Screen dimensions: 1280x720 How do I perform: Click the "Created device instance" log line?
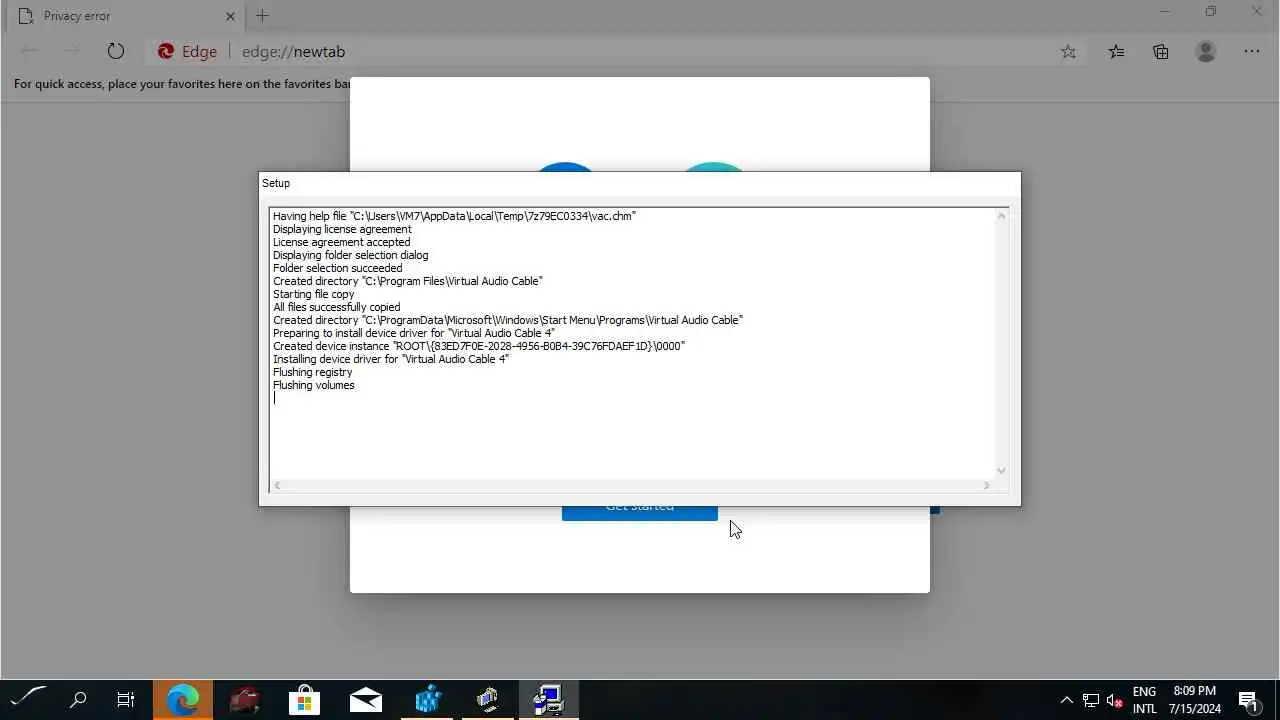click(479, 346)
